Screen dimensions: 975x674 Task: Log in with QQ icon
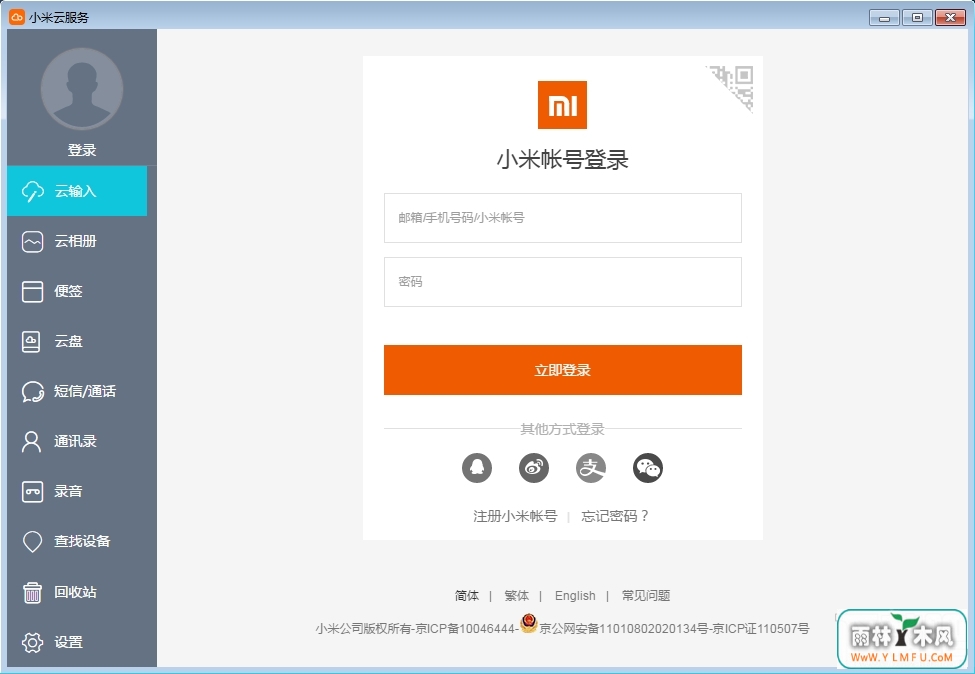(477, 468)
